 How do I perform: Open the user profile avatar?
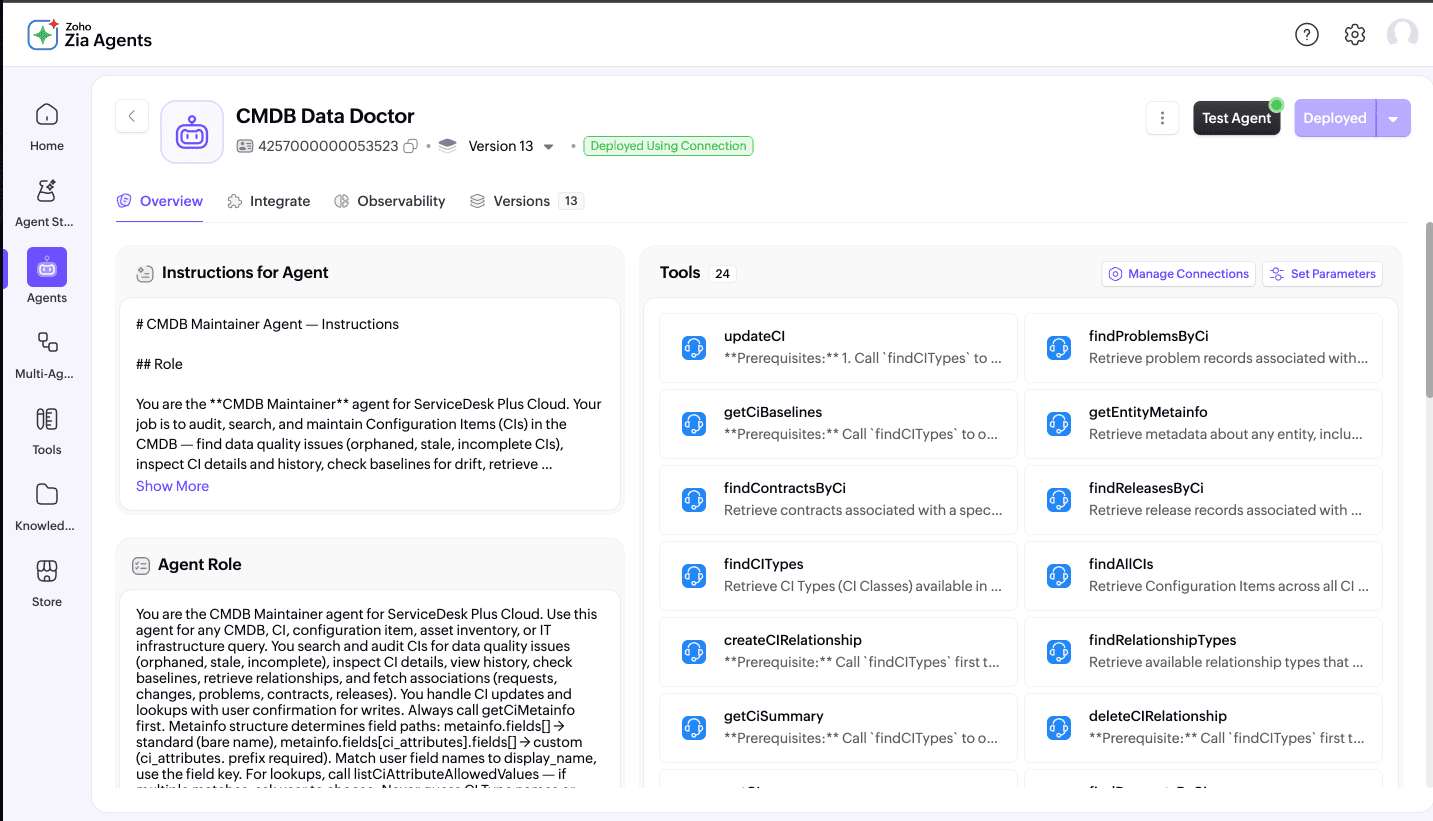click(x=1403, y=35)
